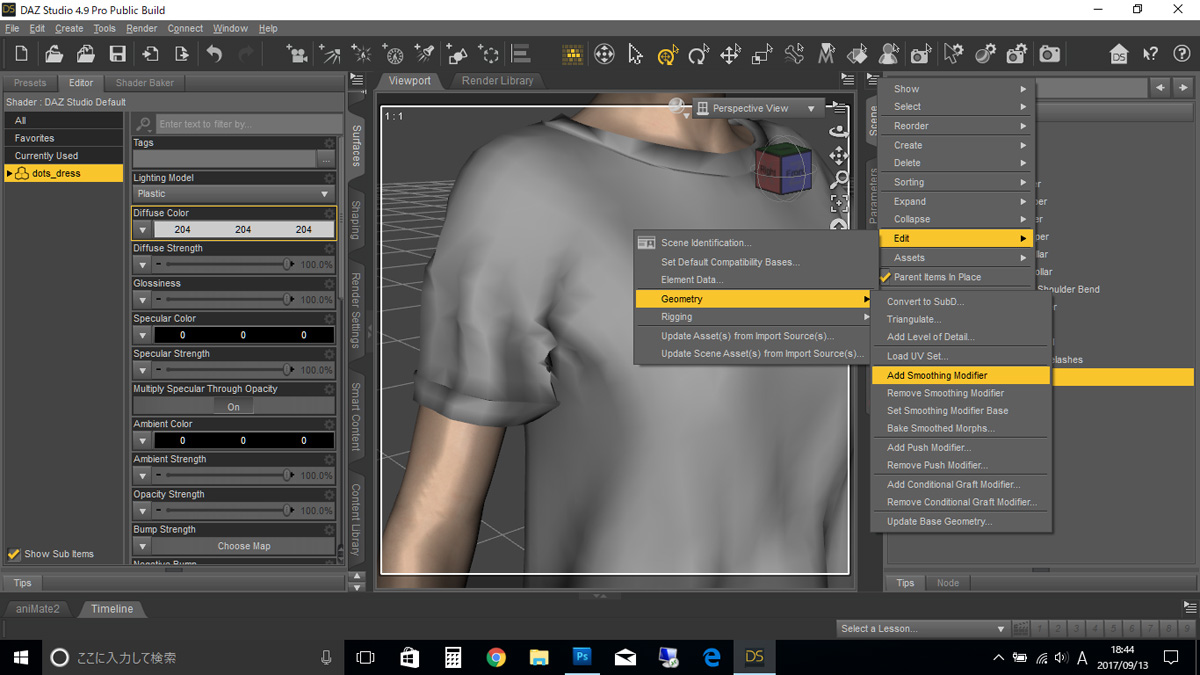1200x675 pixels.
Task: Switch to the Presets tab
Action: tap(30, 83)
